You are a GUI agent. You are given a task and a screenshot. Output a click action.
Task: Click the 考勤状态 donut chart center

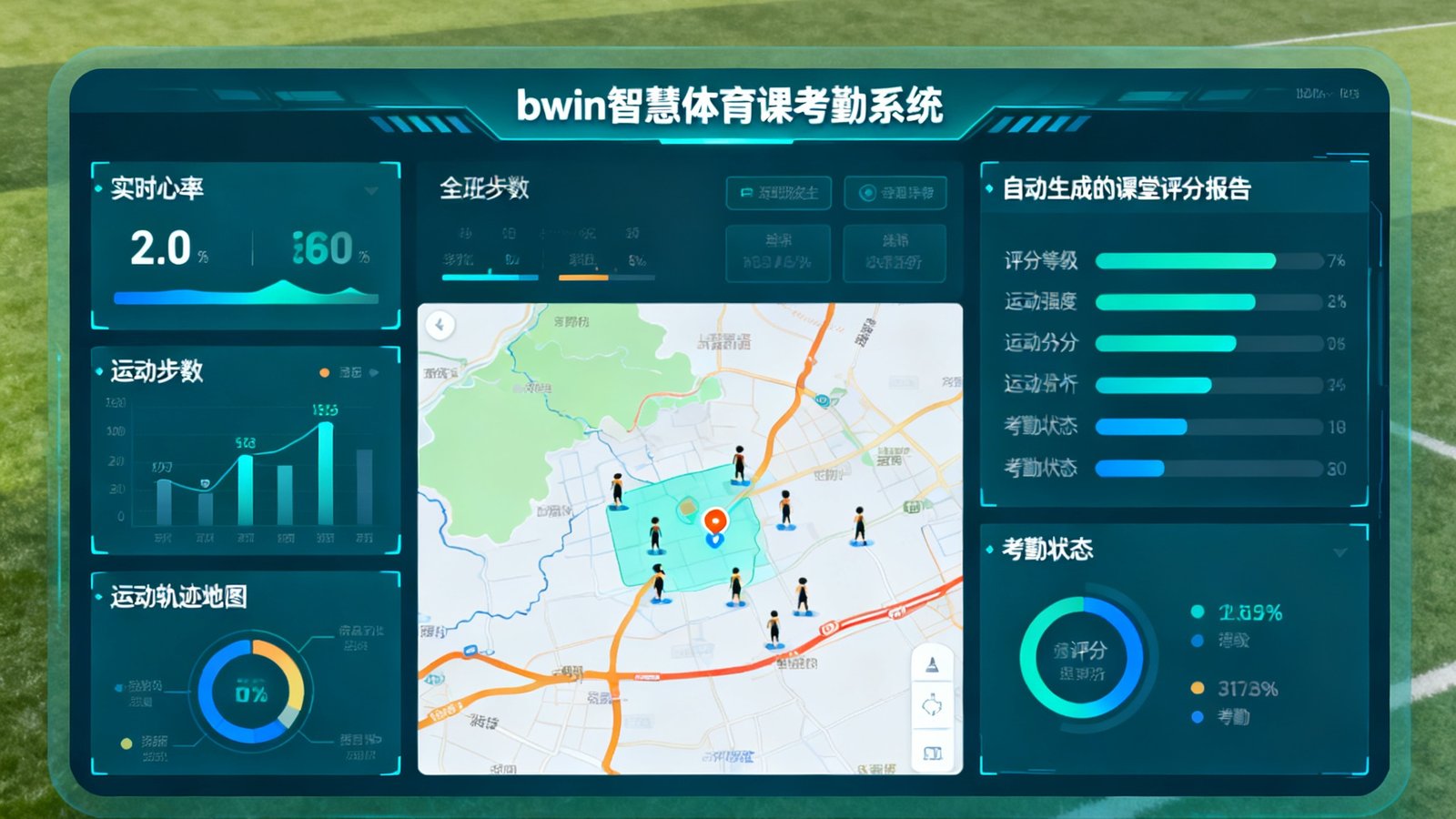pyautogui.click(x=1081, y=657)
